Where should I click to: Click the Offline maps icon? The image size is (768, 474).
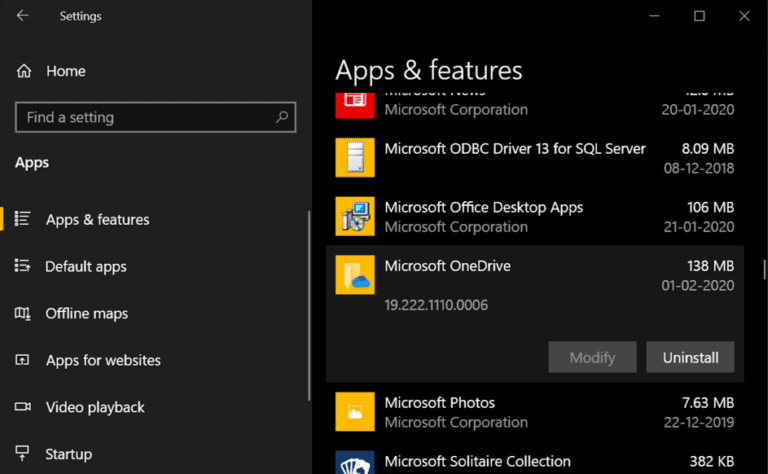click(23, 313)
